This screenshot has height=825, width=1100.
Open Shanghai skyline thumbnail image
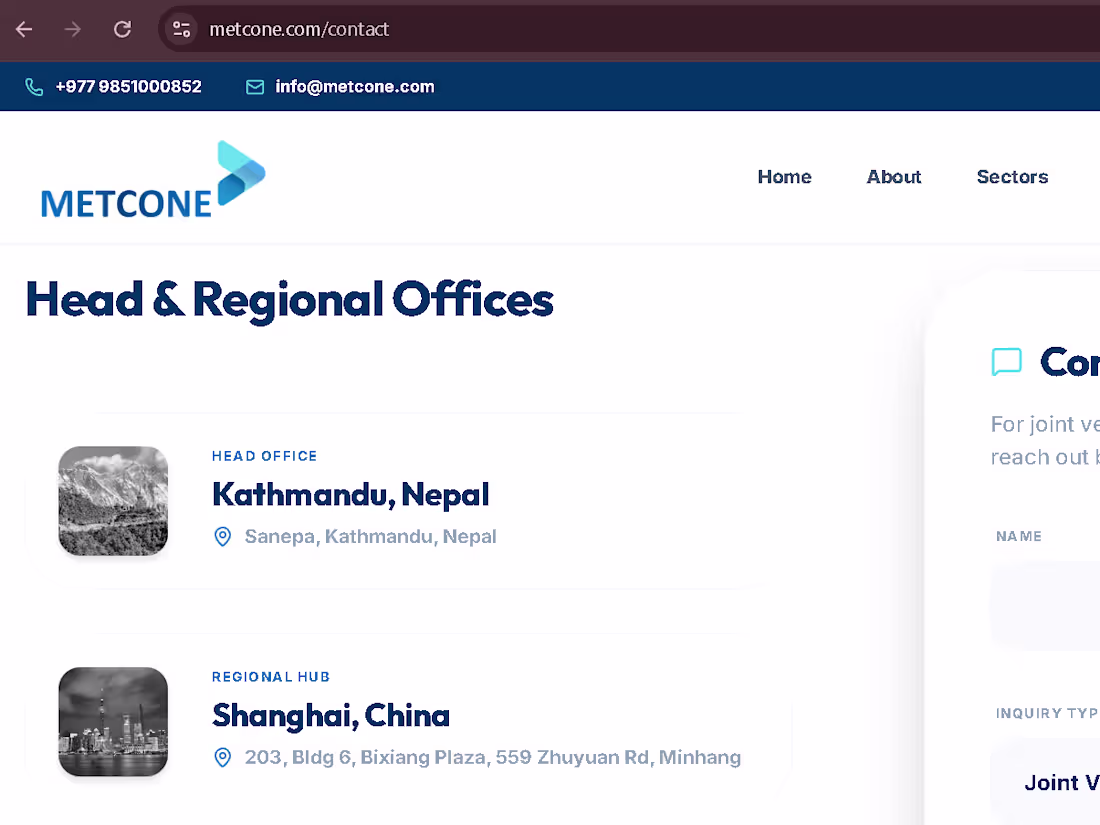[113, 722]
